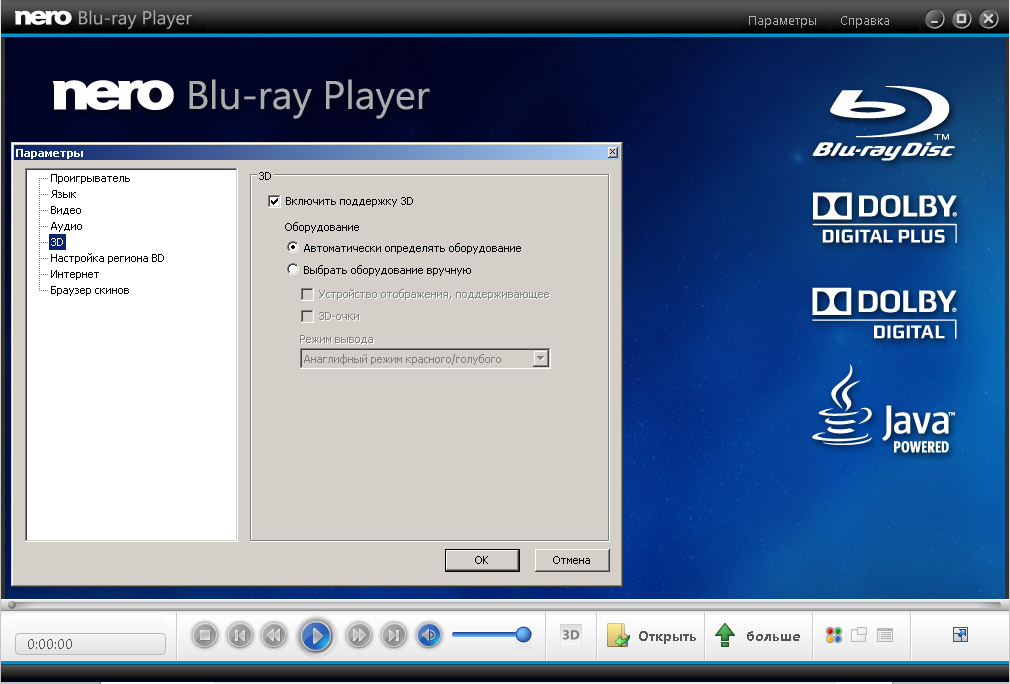Click the blue window arrow icon at the toolbar's right end
The height and width of the screenshot is (684, 1010).
tap(960, 635)
